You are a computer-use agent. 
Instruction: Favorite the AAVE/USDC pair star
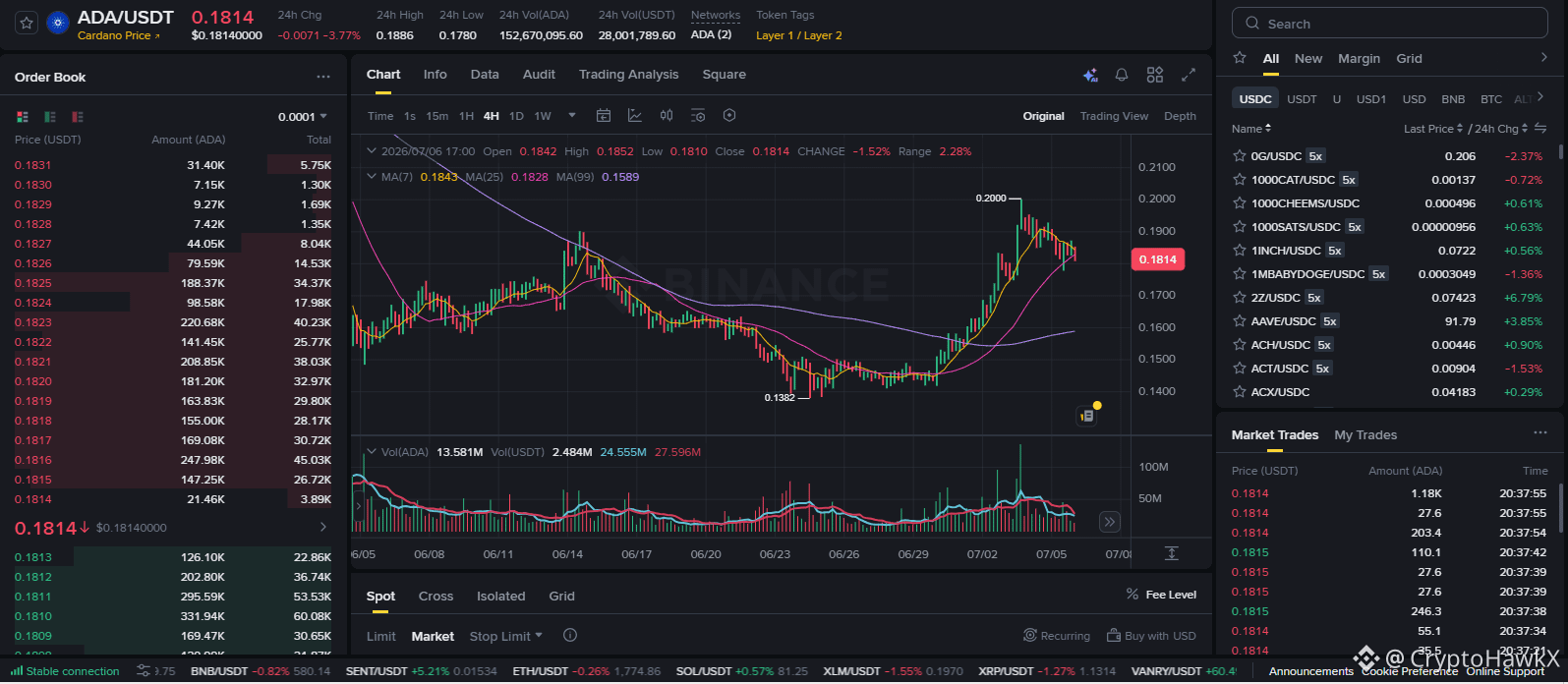click(x=1240, y=321)
